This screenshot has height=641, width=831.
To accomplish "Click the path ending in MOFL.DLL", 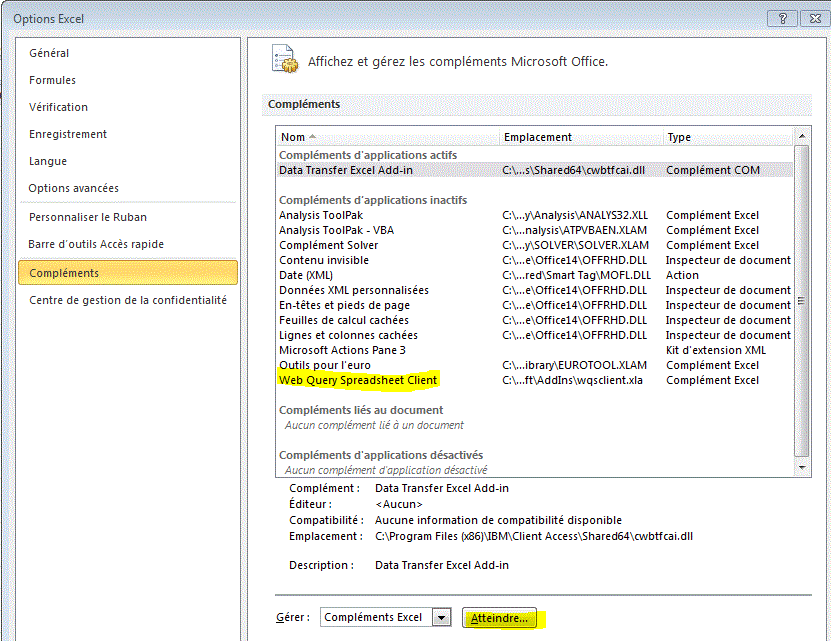I will tap(577, 275).
